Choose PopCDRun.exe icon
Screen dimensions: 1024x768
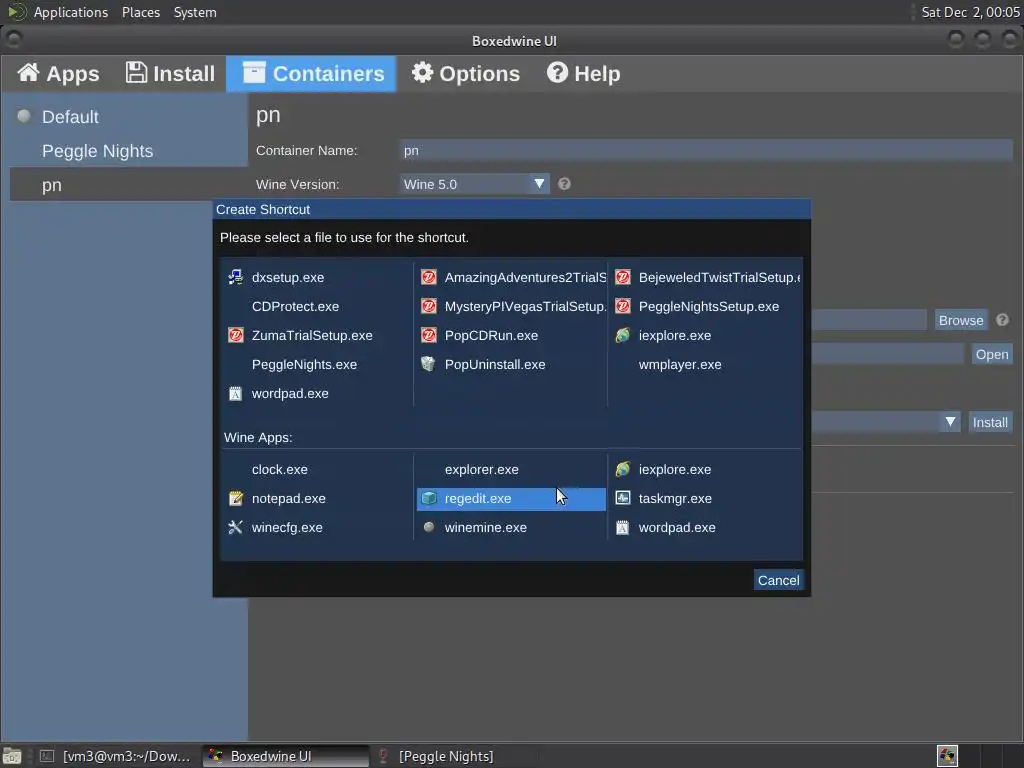[428, 336]
